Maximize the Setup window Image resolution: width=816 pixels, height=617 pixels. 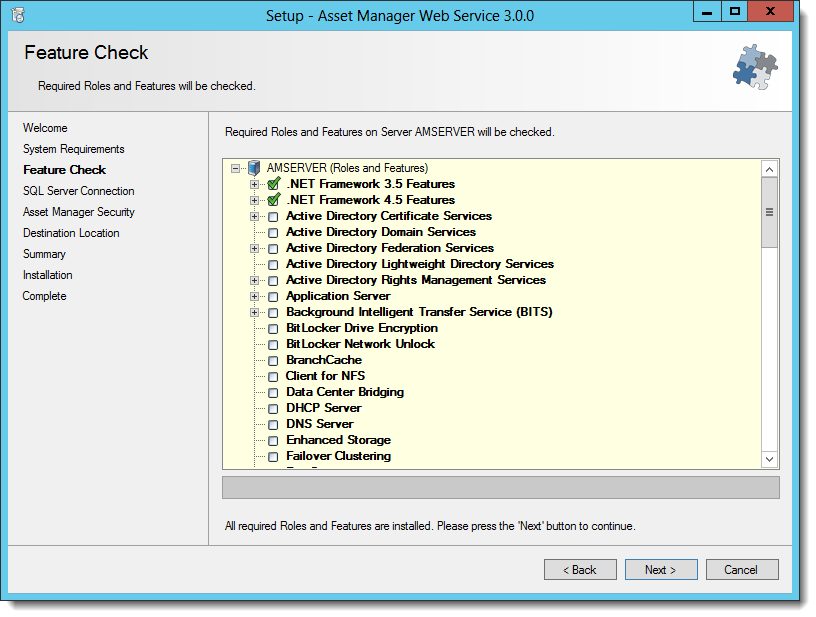(735, 11)
